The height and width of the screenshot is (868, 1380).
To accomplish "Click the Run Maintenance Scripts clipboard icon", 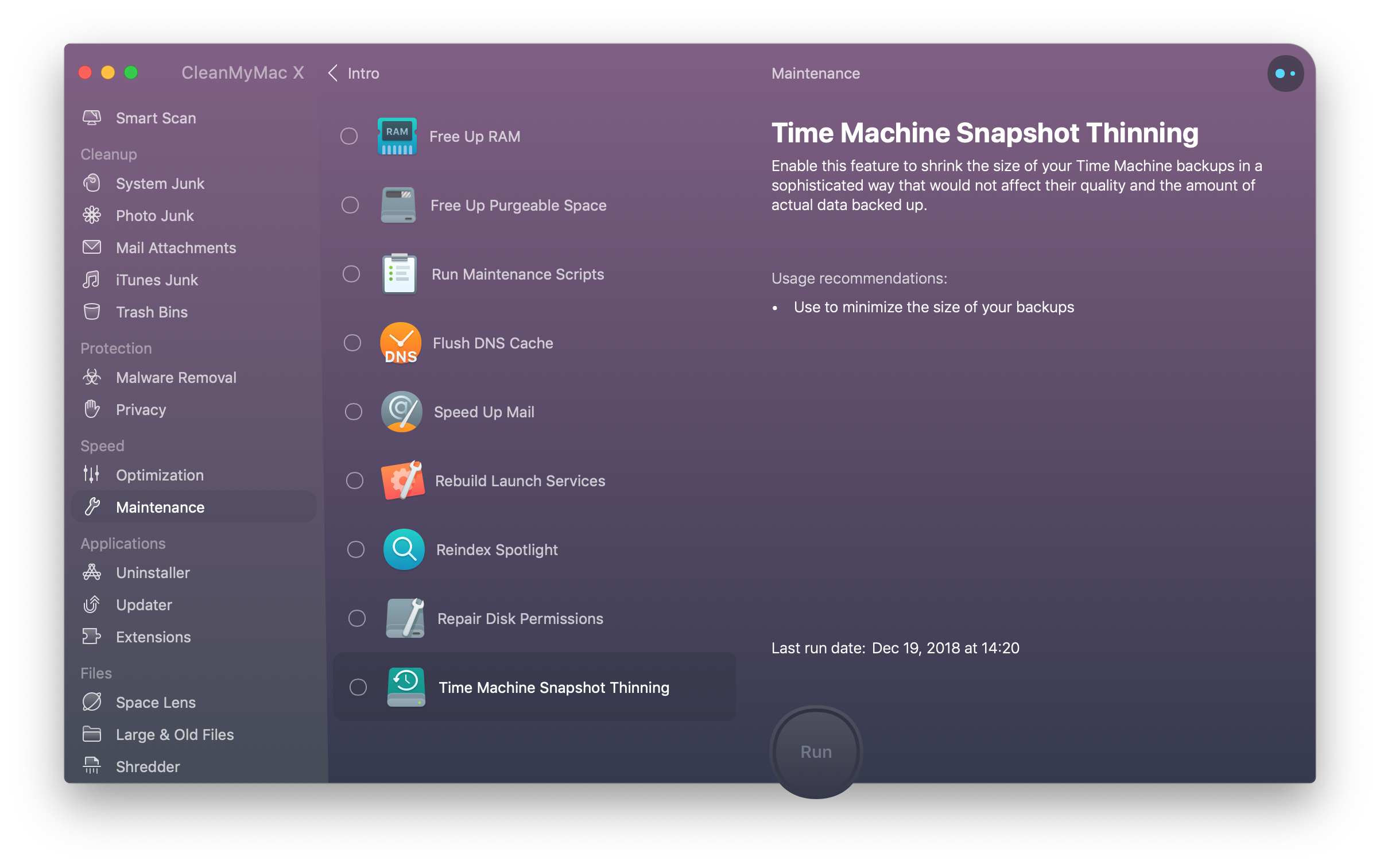I will pos(399,274).
